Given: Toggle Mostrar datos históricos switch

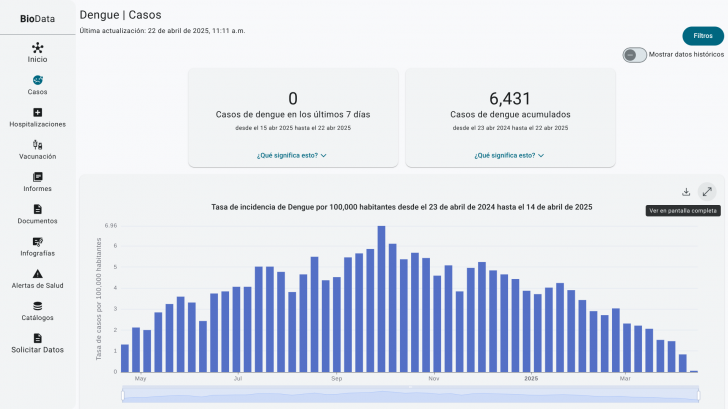Looking at the screenshot, I should tap(633, 55).
